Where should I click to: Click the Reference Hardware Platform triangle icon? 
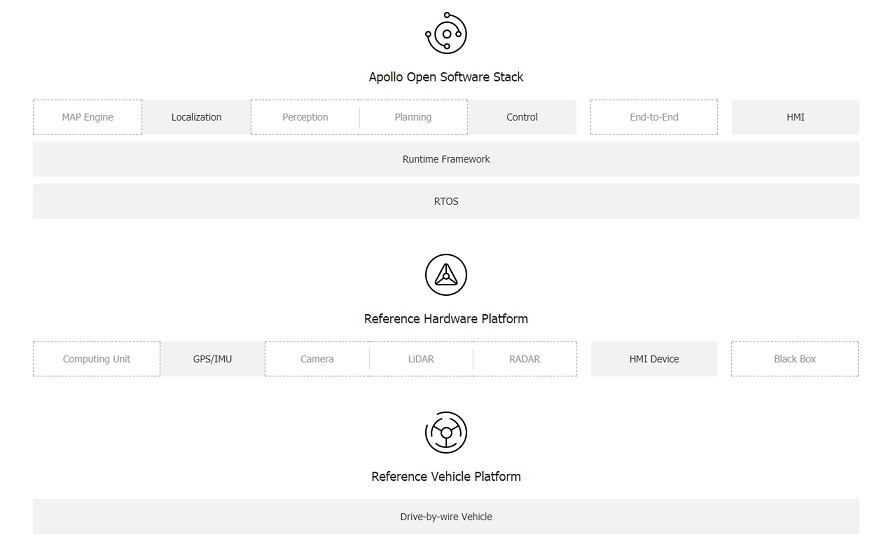[x=445, y=275]
